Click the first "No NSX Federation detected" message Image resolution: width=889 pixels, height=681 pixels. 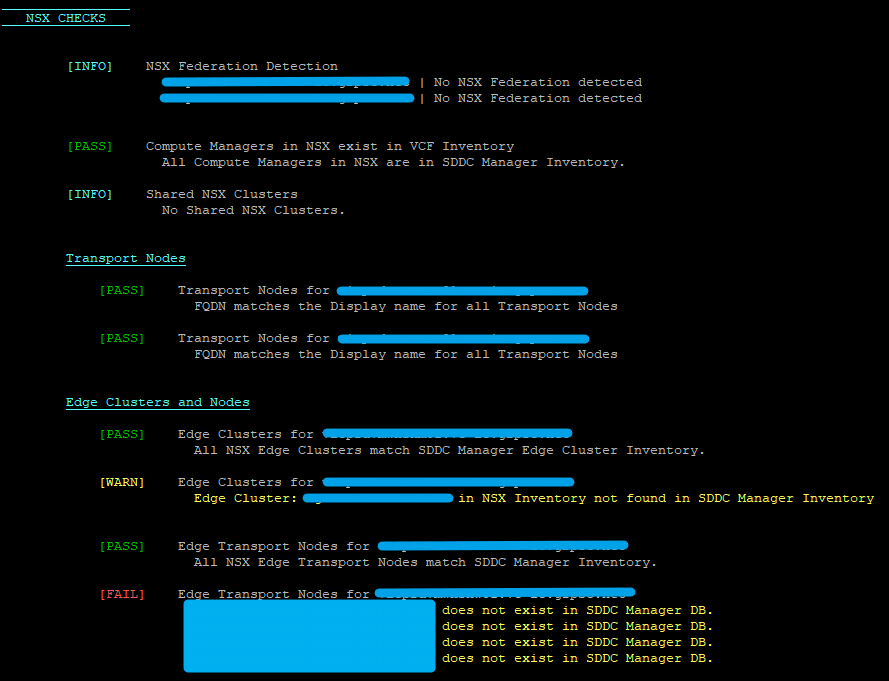pos(537,82)
